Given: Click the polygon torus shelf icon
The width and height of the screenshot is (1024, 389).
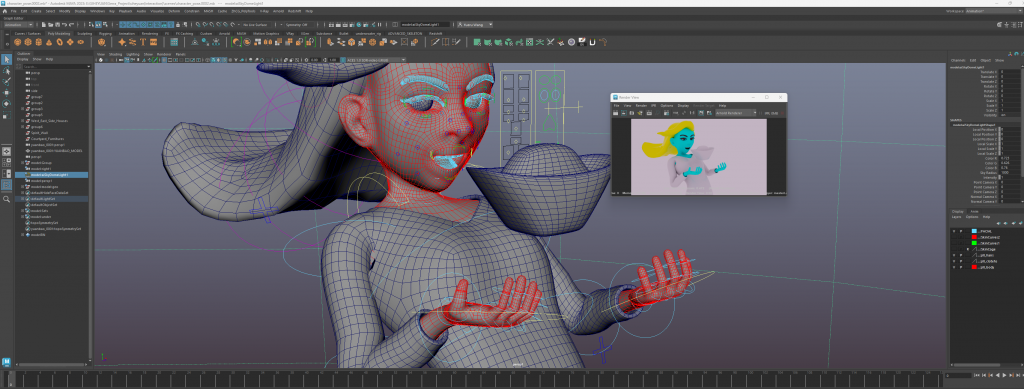Looking at the screenshot, I should pyautogui.click(x=59, y=42).
